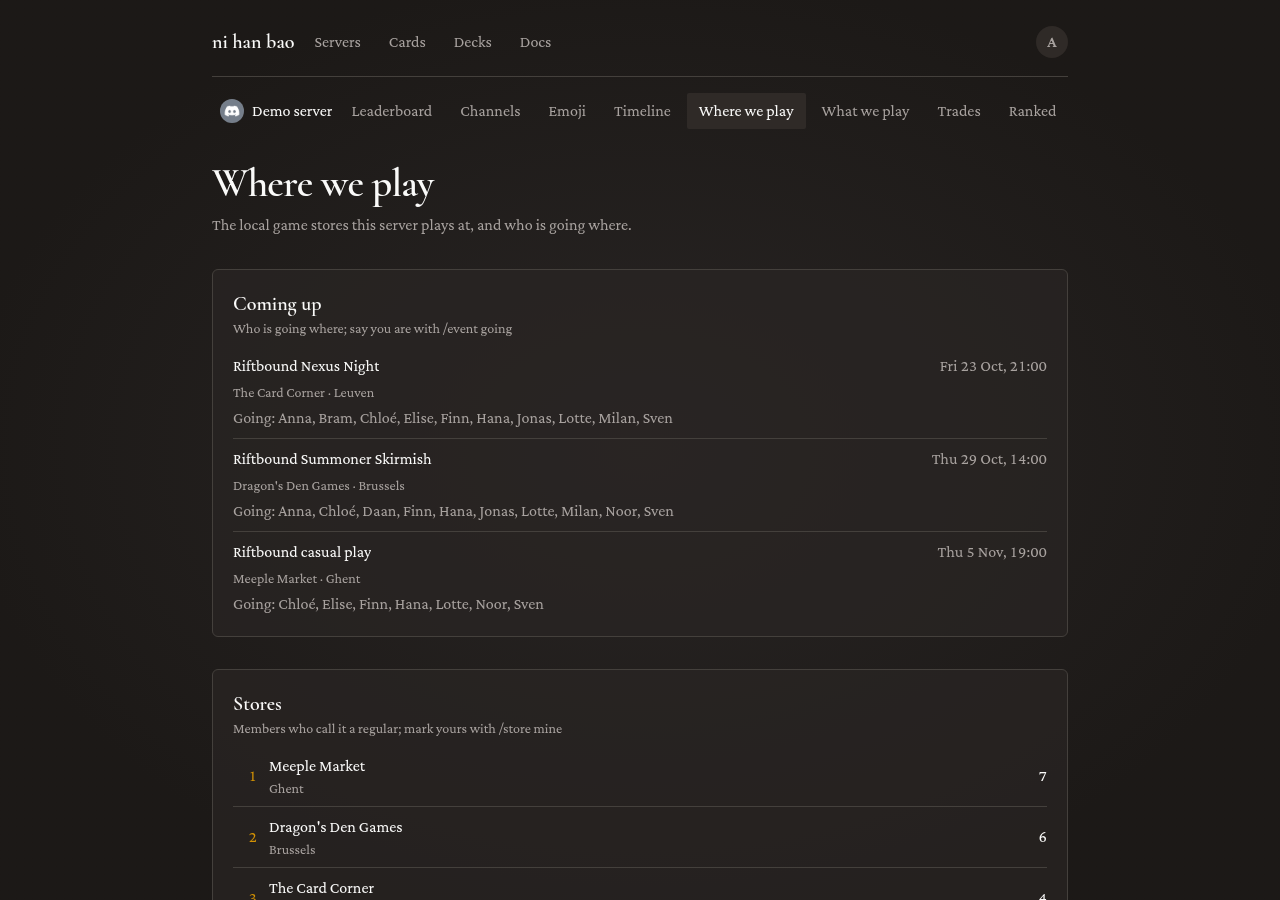This screenshot has height=900, width=1280.
Task: Click the 'Coming up' section heading
Action: pyautogui.click(x=277, y=304)
